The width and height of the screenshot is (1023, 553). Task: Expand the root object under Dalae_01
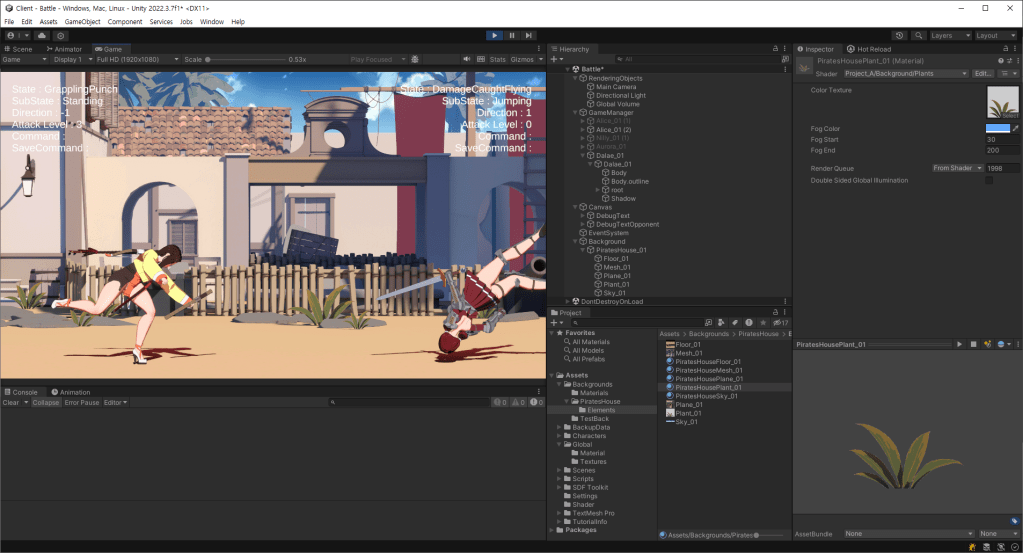point(598,189)
